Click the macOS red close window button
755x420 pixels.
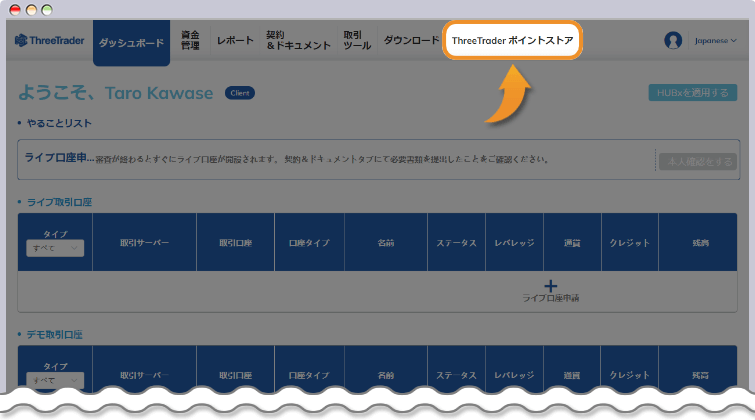tap(15, 10)
